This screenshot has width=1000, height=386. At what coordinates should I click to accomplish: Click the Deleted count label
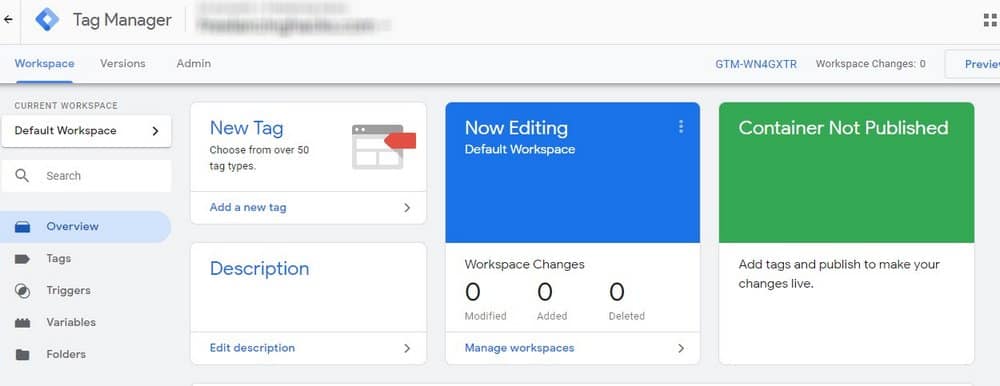pos(627,316)
